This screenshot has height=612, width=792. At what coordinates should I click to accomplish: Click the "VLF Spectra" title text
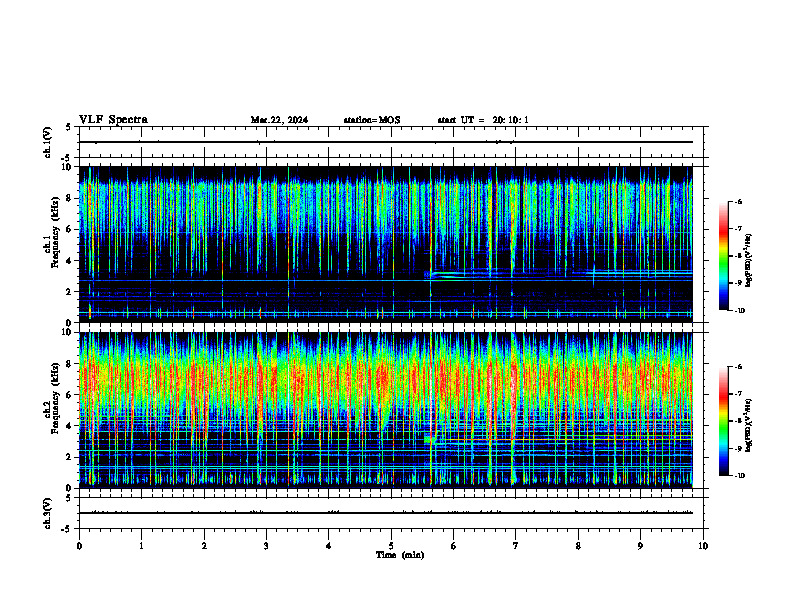[x=113, y=120]
